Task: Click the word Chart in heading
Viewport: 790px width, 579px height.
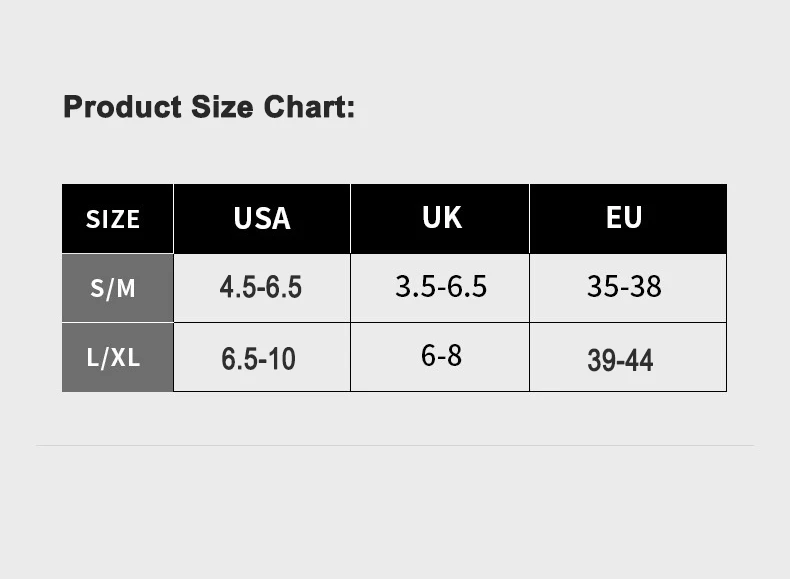Action: tap(309, 106)
